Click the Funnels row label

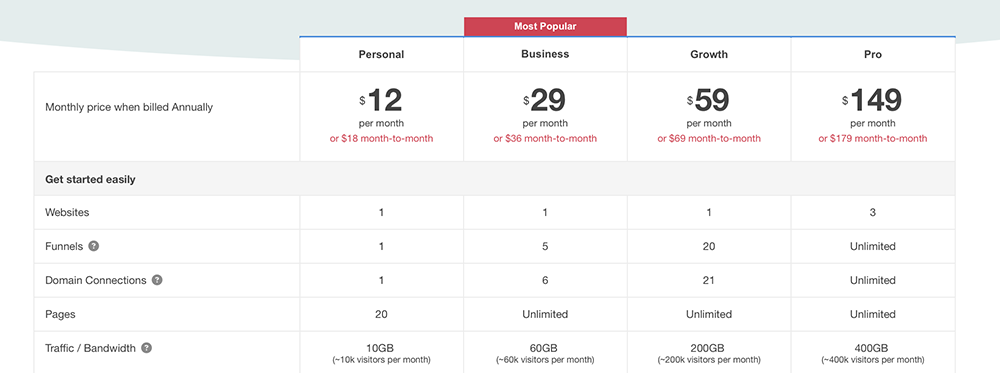64,246
